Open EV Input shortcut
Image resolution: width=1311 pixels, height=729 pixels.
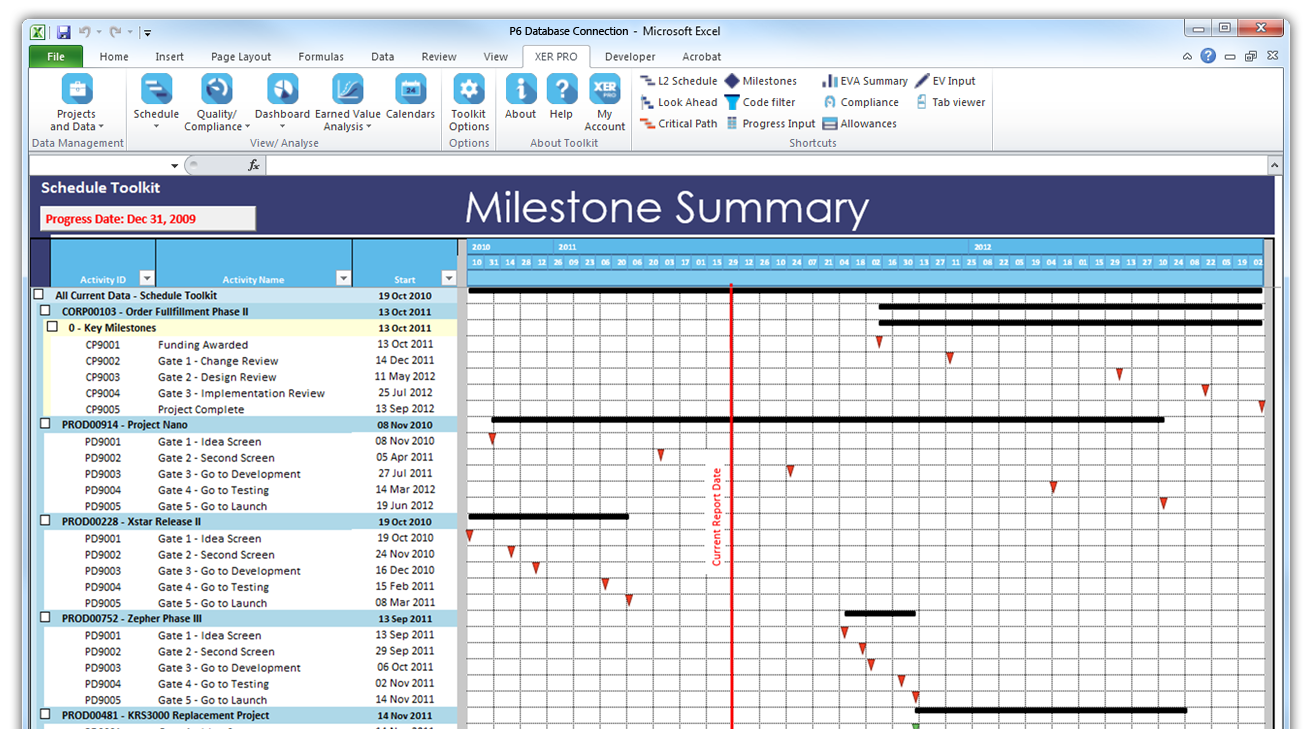(945, 81)
